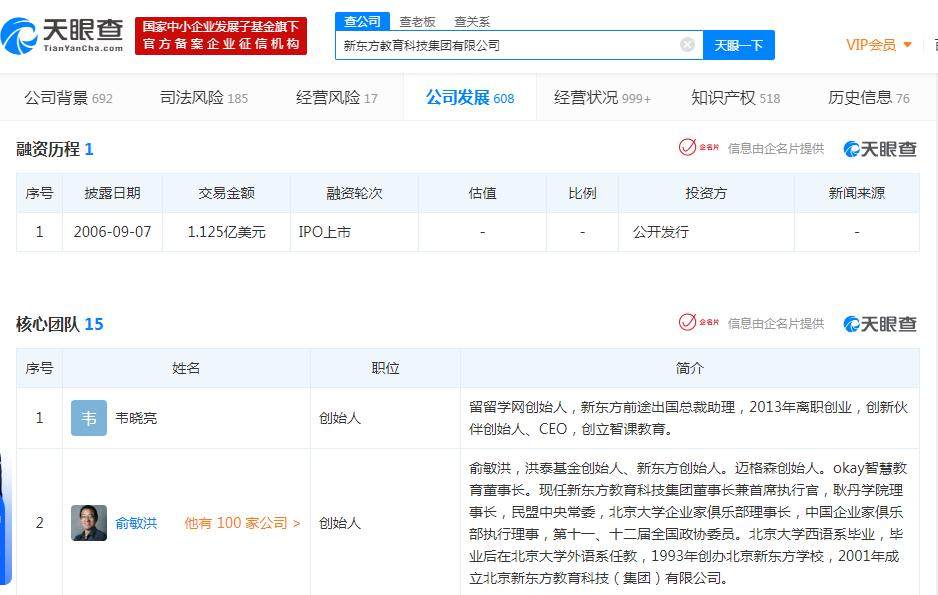Click the 天眼查 logo beside 核心团队
Viewport: 938px width, 595px height.
coord(879,324)
